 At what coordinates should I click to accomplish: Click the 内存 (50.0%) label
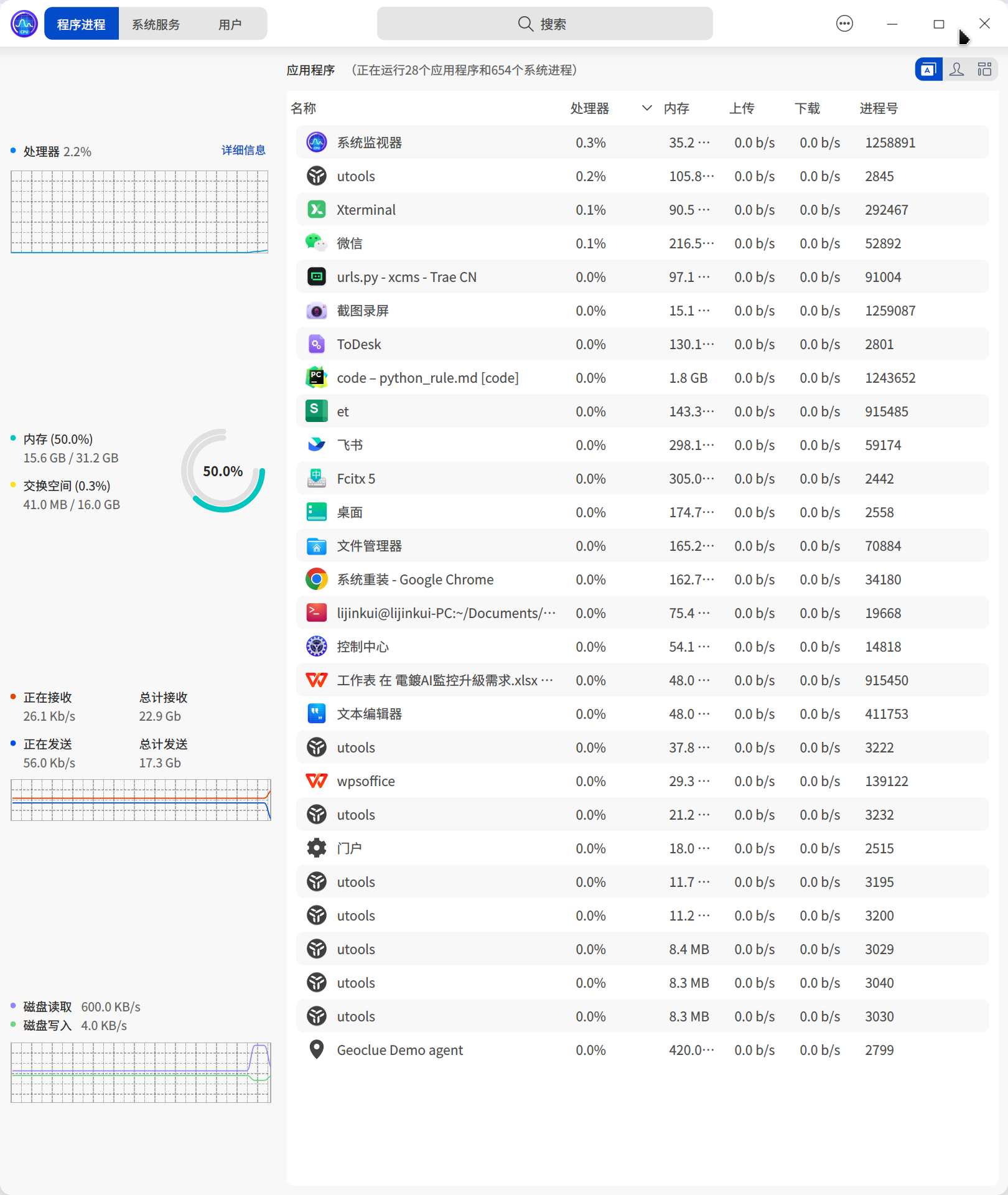[x=58, y=439]
